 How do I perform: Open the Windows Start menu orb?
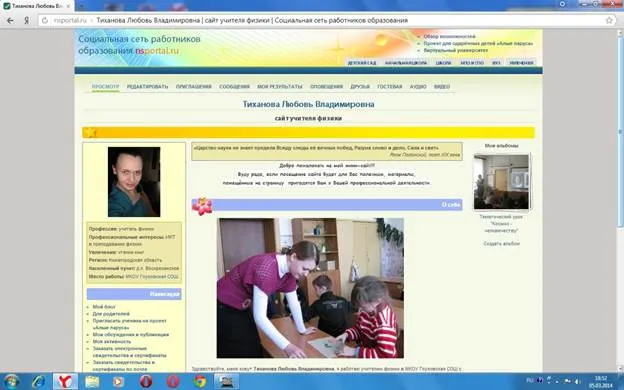[x=11, y=381]
